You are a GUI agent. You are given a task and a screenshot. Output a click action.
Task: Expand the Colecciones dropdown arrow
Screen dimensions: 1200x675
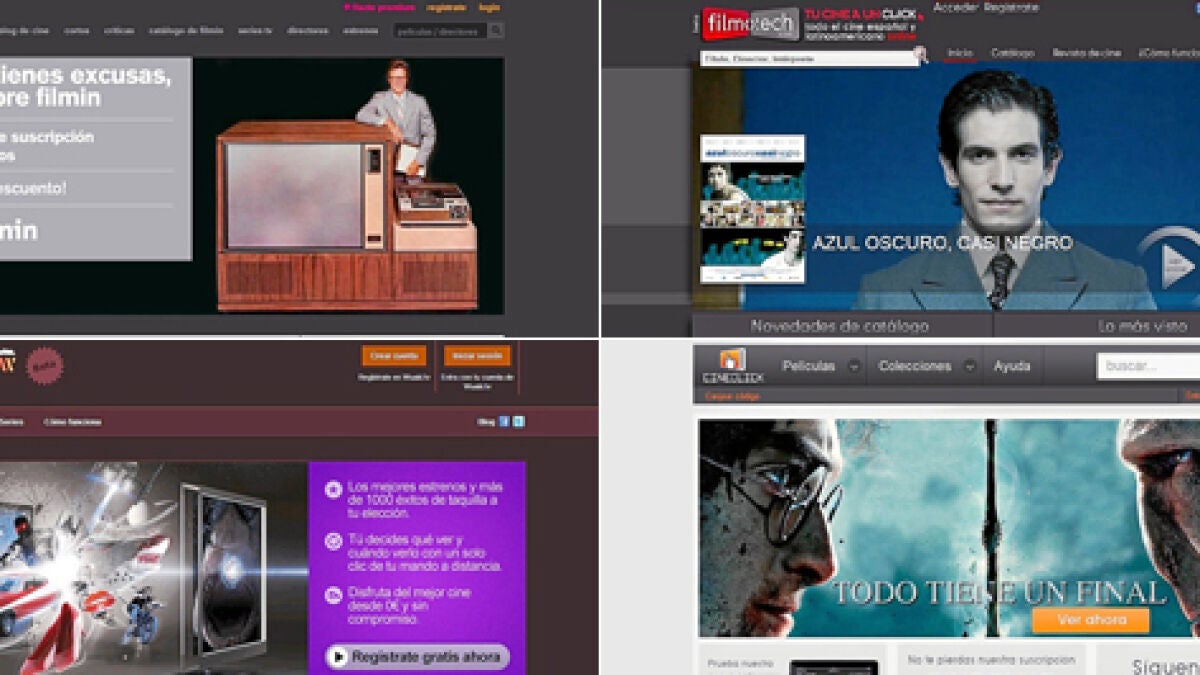click(x=970, y=367)
